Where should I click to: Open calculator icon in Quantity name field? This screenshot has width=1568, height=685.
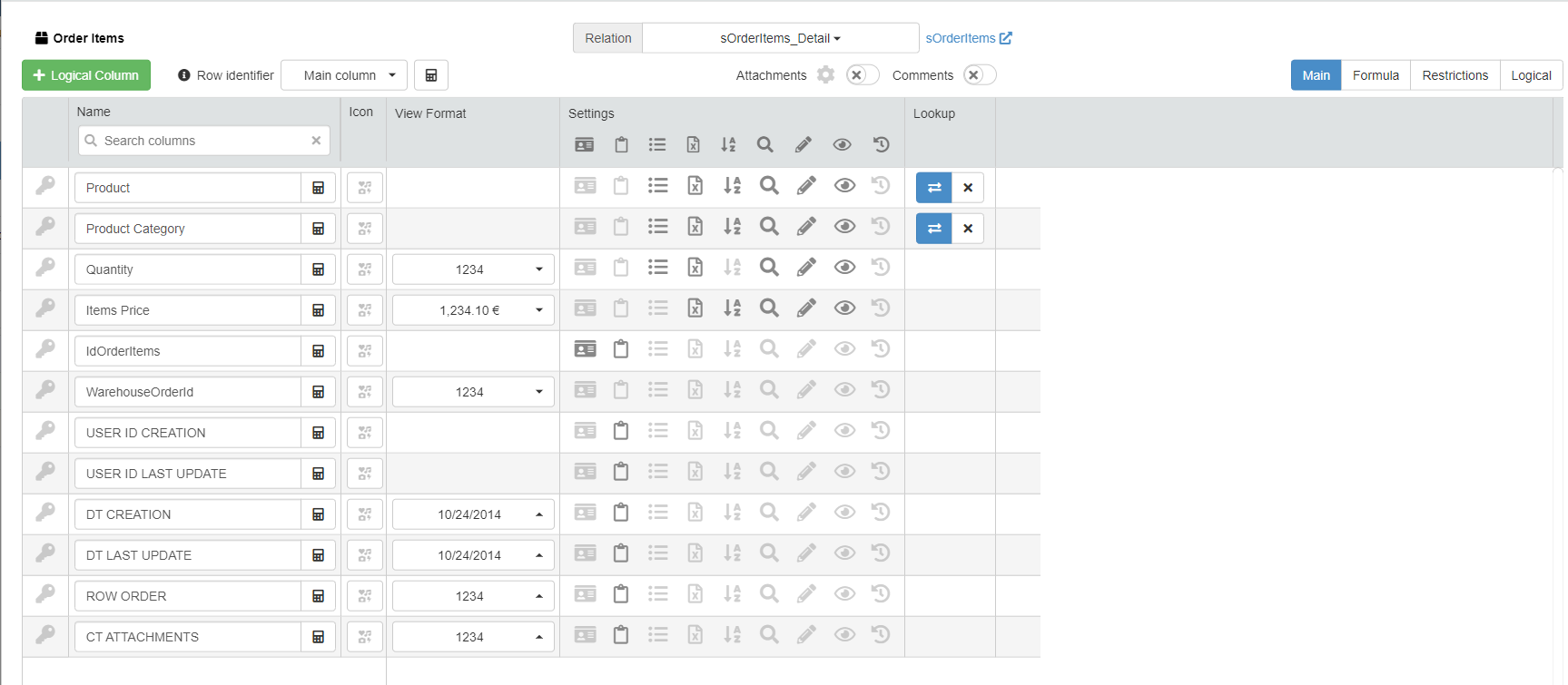(319, 269)
